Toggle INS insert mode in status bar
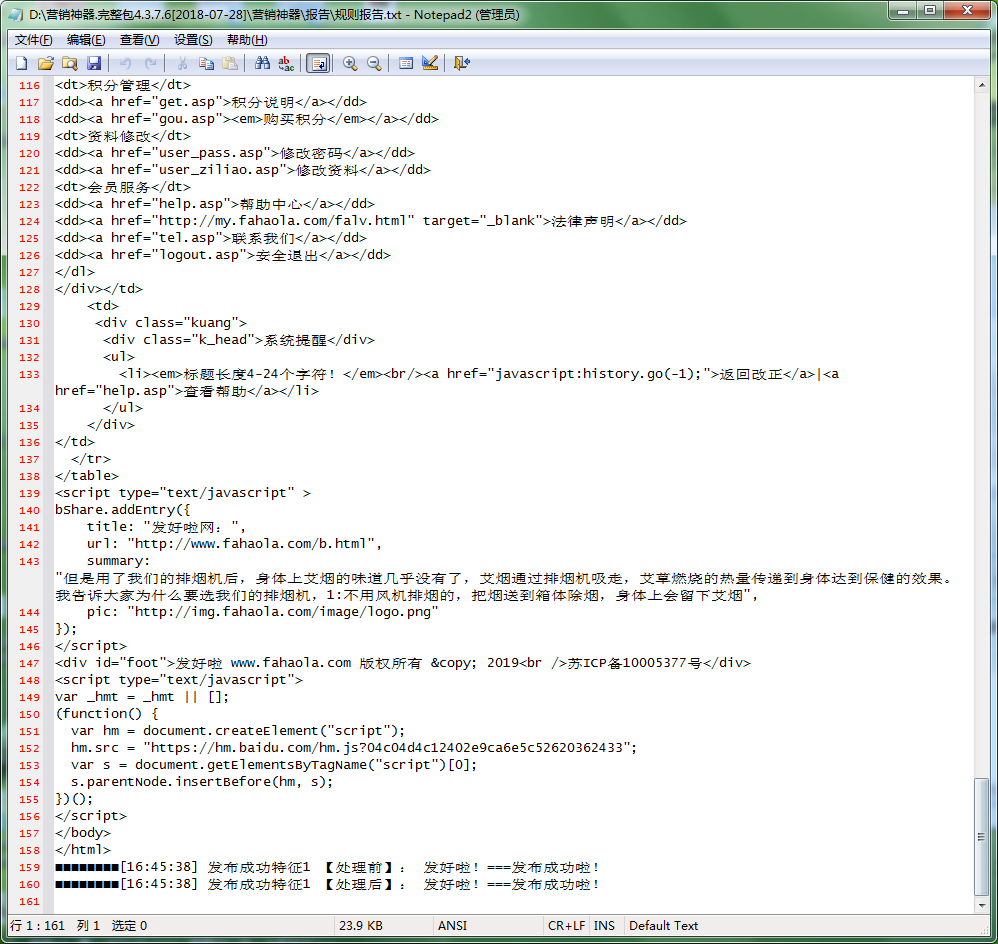 (604, 926)
